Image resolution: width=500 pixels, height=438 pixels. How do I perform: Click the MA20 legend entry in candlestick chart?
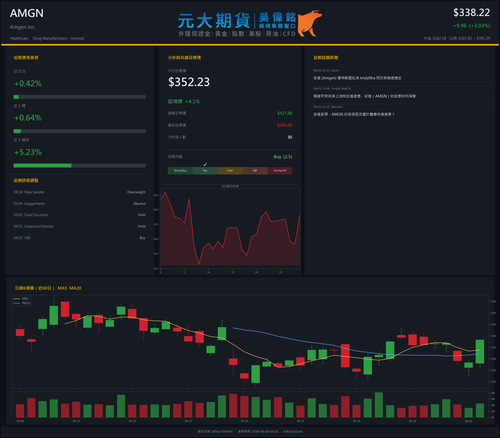tap(22, 303)
